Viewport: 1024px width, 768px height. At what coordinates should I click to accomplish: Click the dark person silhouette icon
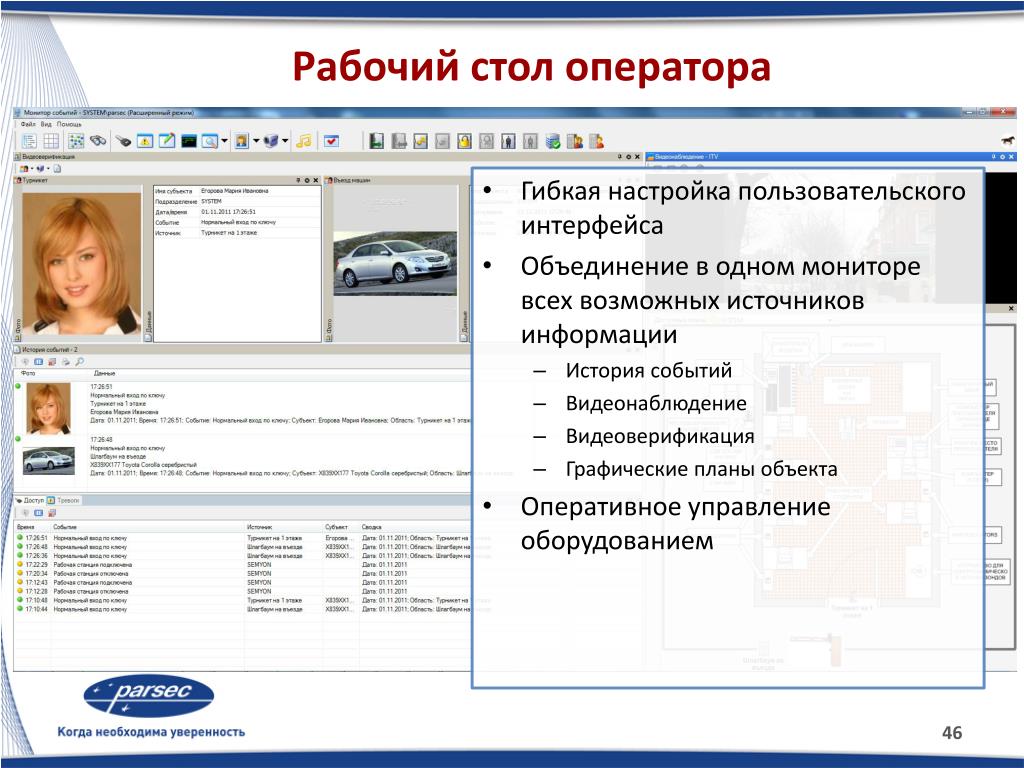[x=509, y=140]
